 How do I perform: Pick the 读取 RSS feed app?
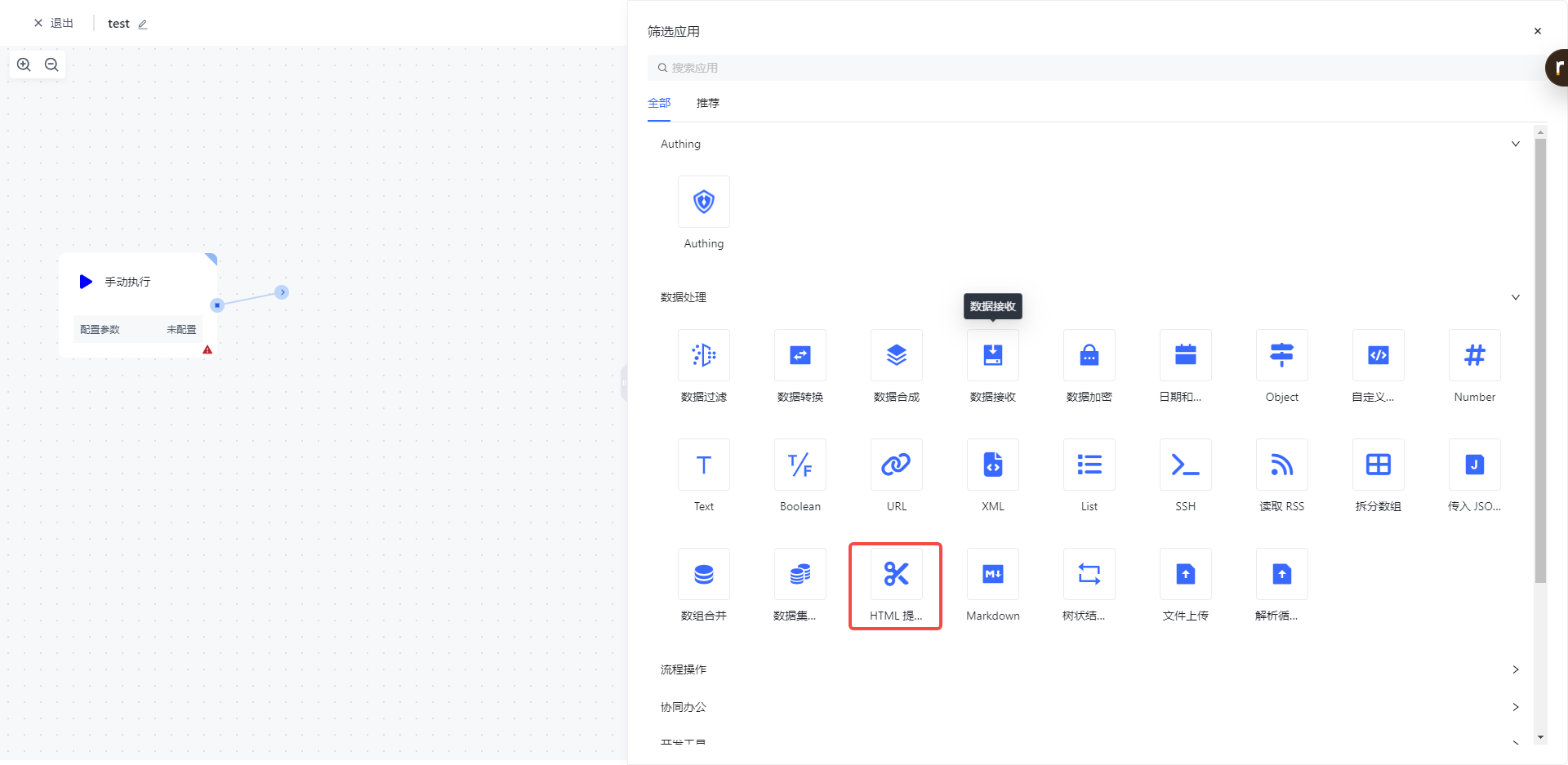tap(1281, 465)
